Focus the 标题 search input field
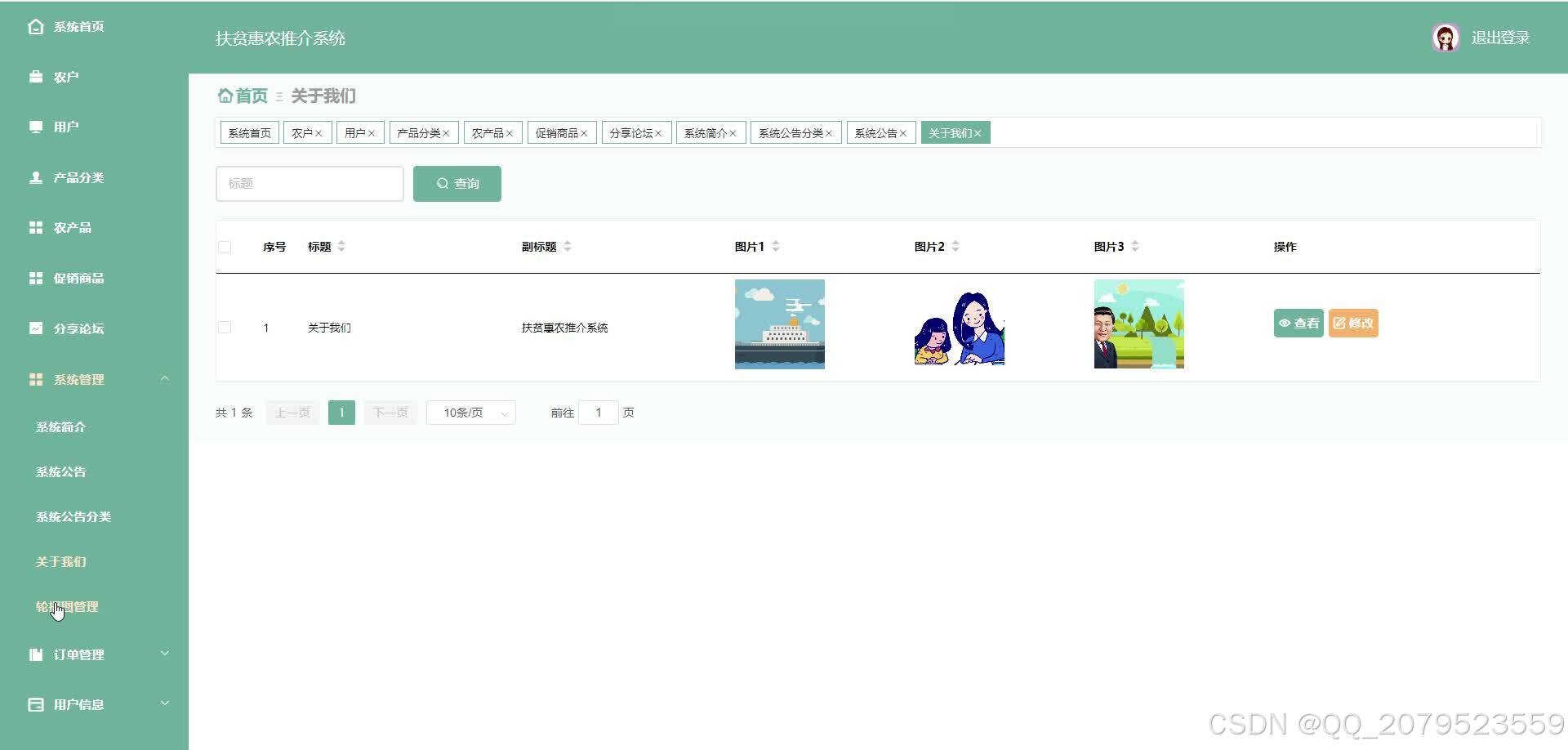This screenshot has width=1568, height=750. click(x=310, y=184)
